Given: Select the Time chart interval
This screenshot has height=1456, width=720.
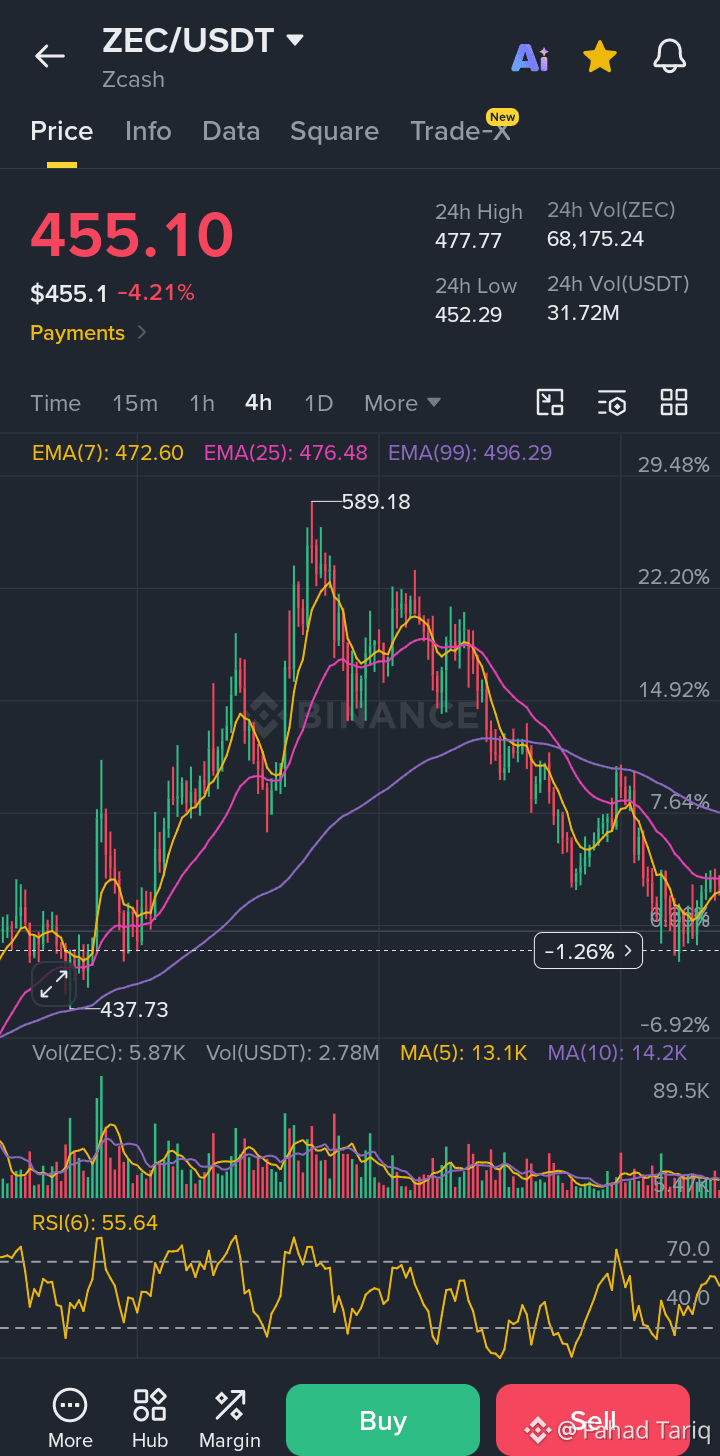Looking at the screenshot, I should (x=55, y=403).
